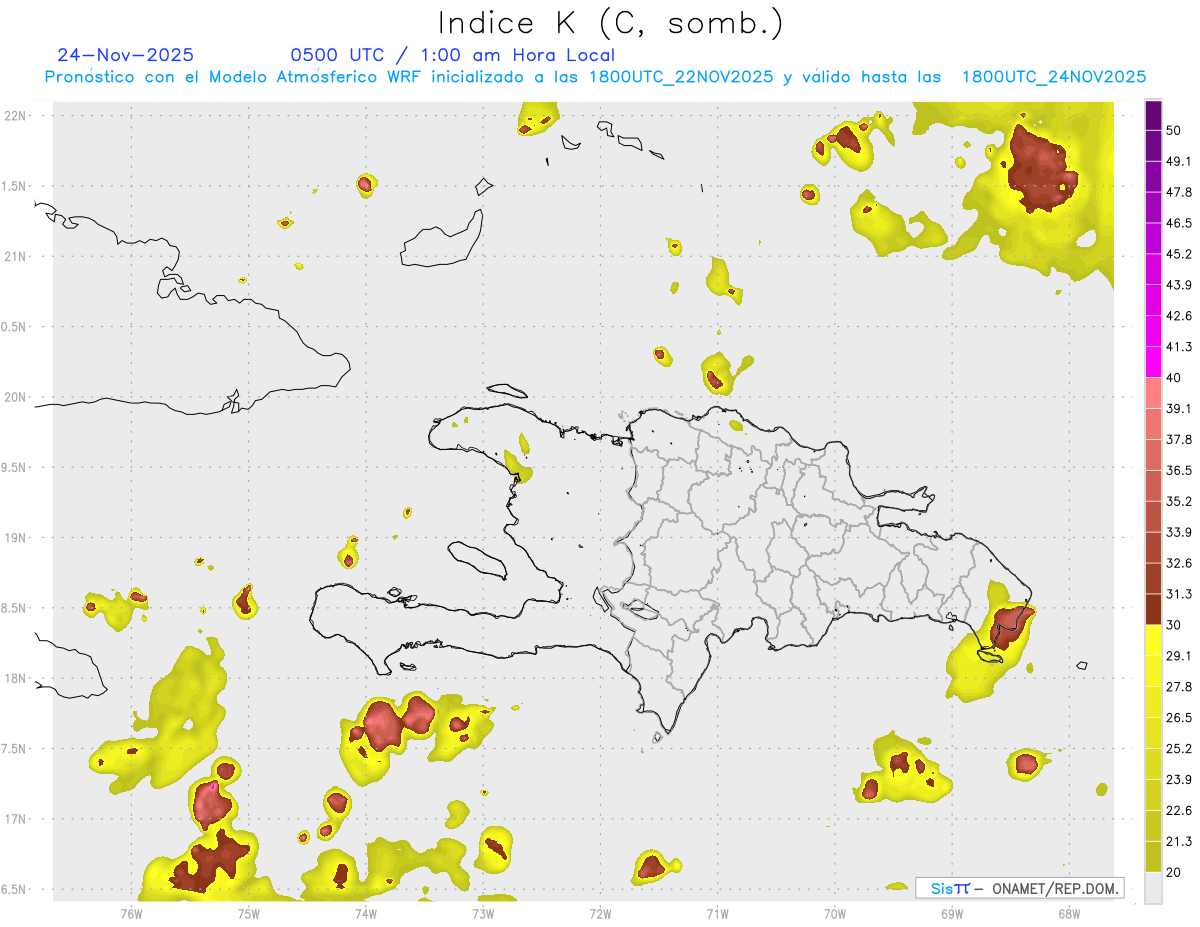Click the date label "24-Nov-2025"
Viewport: 1200px width, 927px height.
tap(125, 55)
